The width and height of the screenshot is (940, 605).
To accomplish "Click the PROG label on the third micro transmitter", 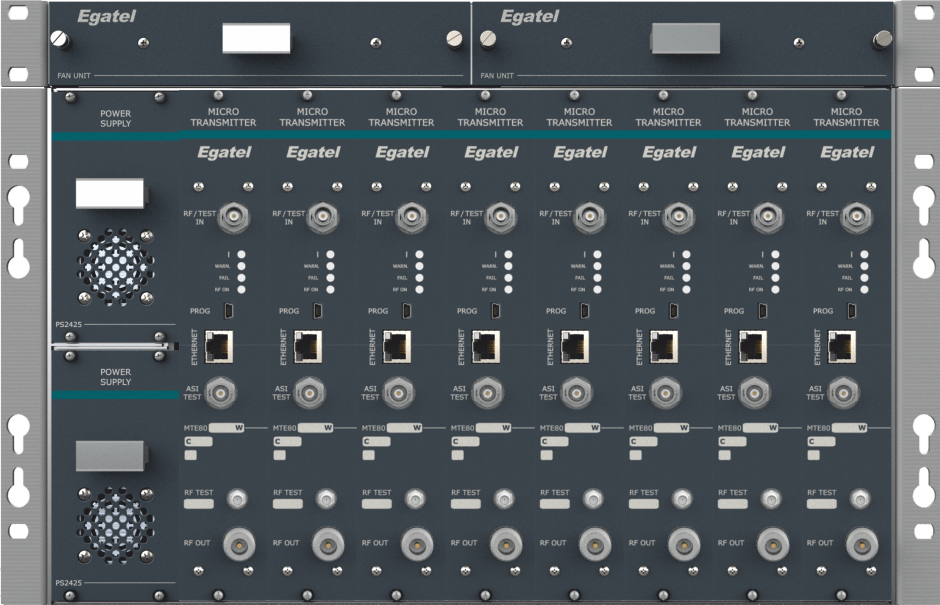I will click(x=378, y=311).
